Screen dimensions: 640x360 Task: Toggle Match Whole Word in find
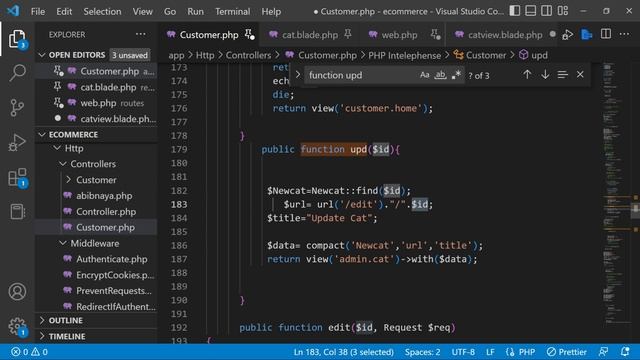[x=440, y=75]
